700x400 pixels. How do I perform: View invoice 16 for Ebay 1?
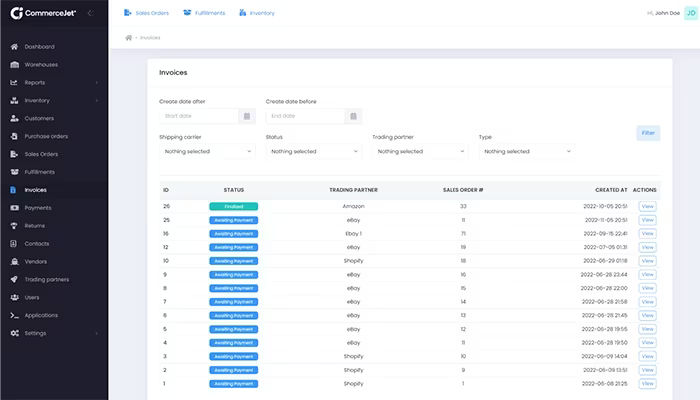pos(647,233)
